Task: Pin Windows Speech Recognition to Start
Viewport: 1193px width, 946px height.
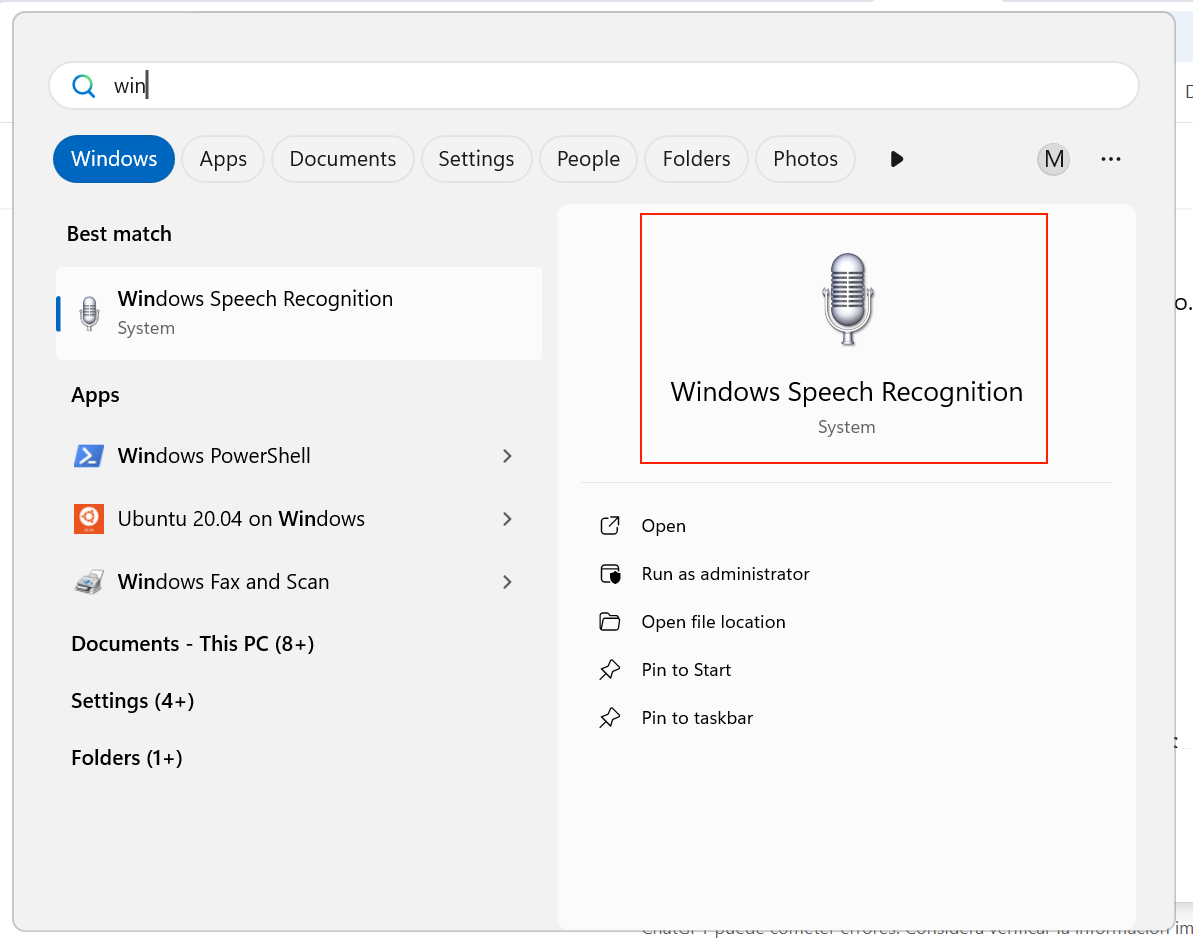Action: 686,670
